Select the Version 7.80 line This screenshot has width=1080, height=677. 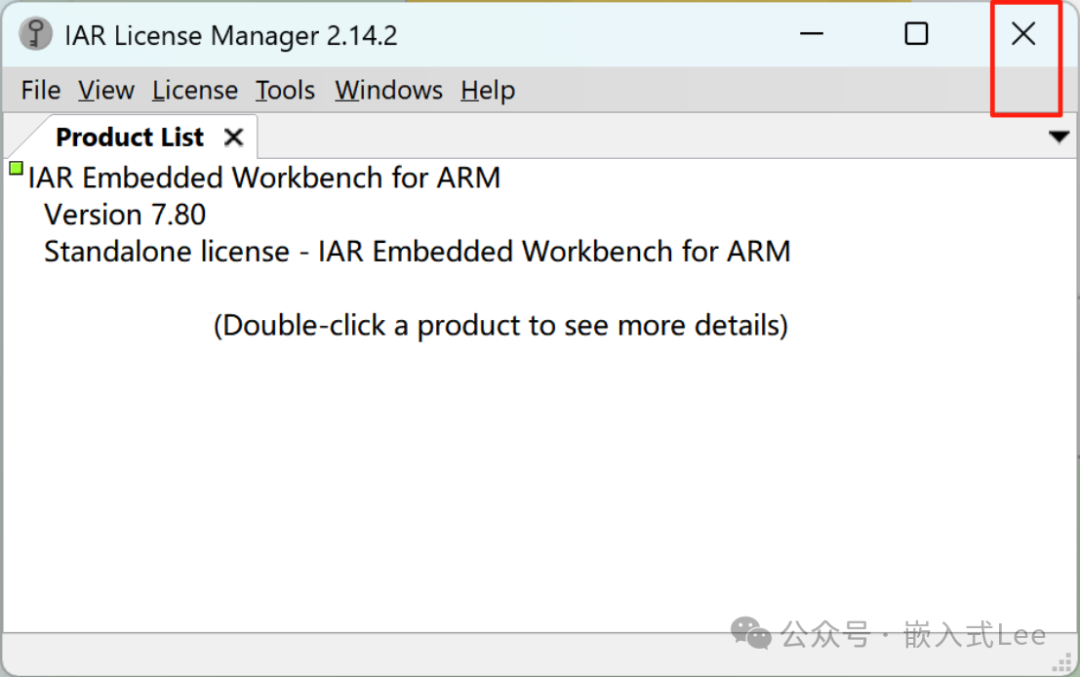click(x=124, y=214)
